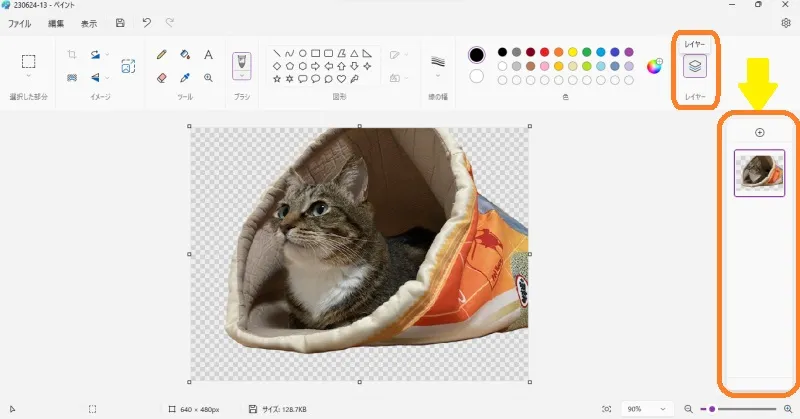800x419 pixels.
Task: Add a new layer with plus button
Action: click(759, 133)
